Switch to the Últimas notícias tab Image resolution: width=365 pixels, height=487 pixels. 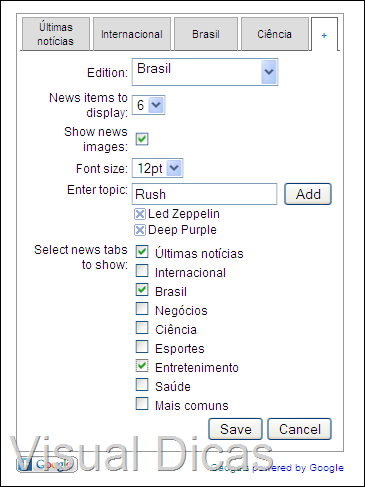pos(56,34)
